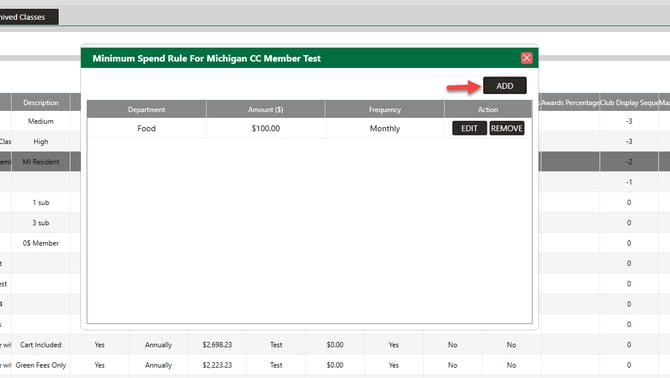Sort by Amount ($) column header
This screenshot has height=378, width=670.
point(265,109)
